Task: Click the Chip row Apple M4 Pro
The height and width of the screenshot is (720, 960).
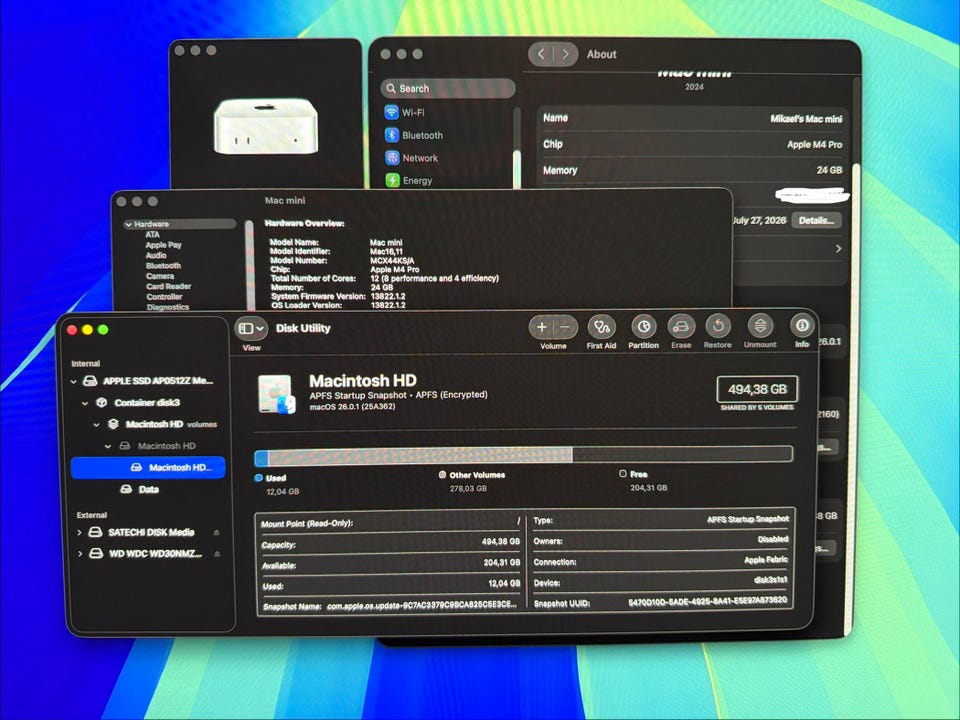Action: [692, 144]
